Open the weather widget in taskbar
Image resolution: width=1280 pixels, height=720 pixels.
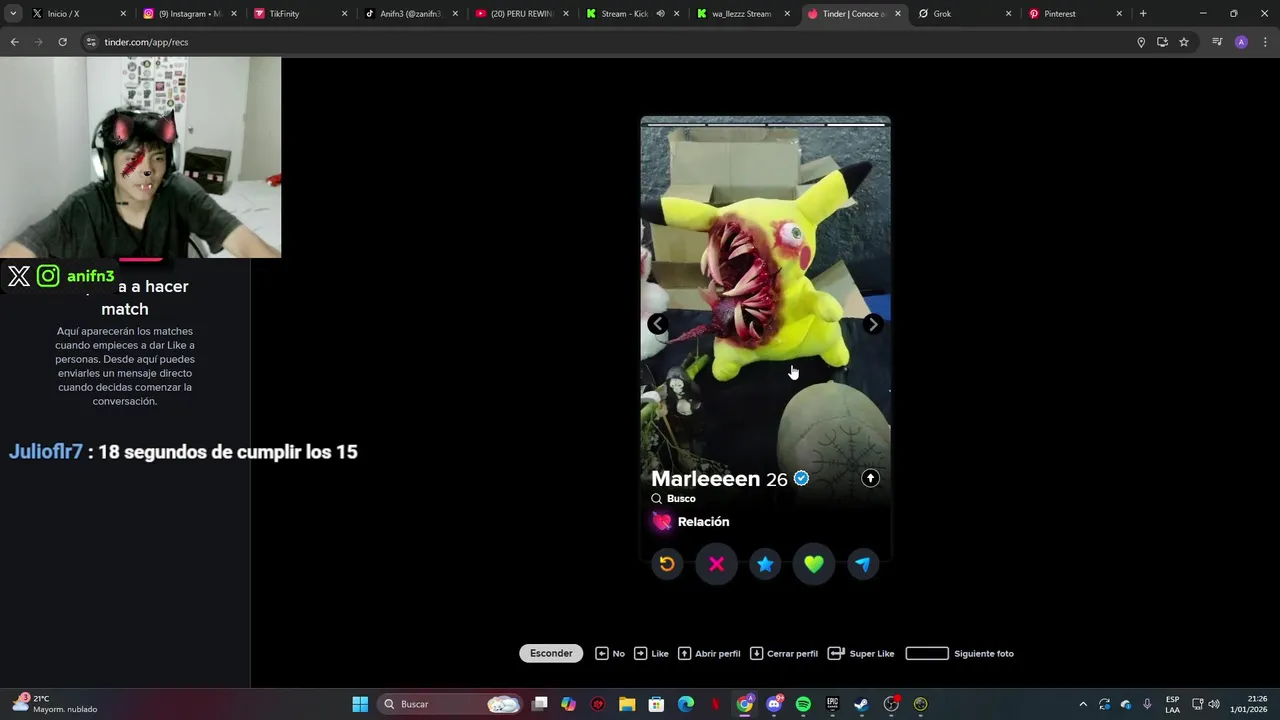55,704
